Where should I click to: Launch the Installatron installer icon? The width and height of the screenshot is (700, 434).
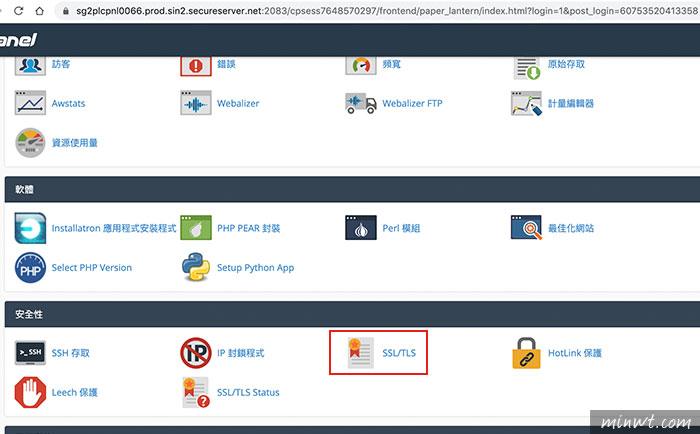coord(30,228)
